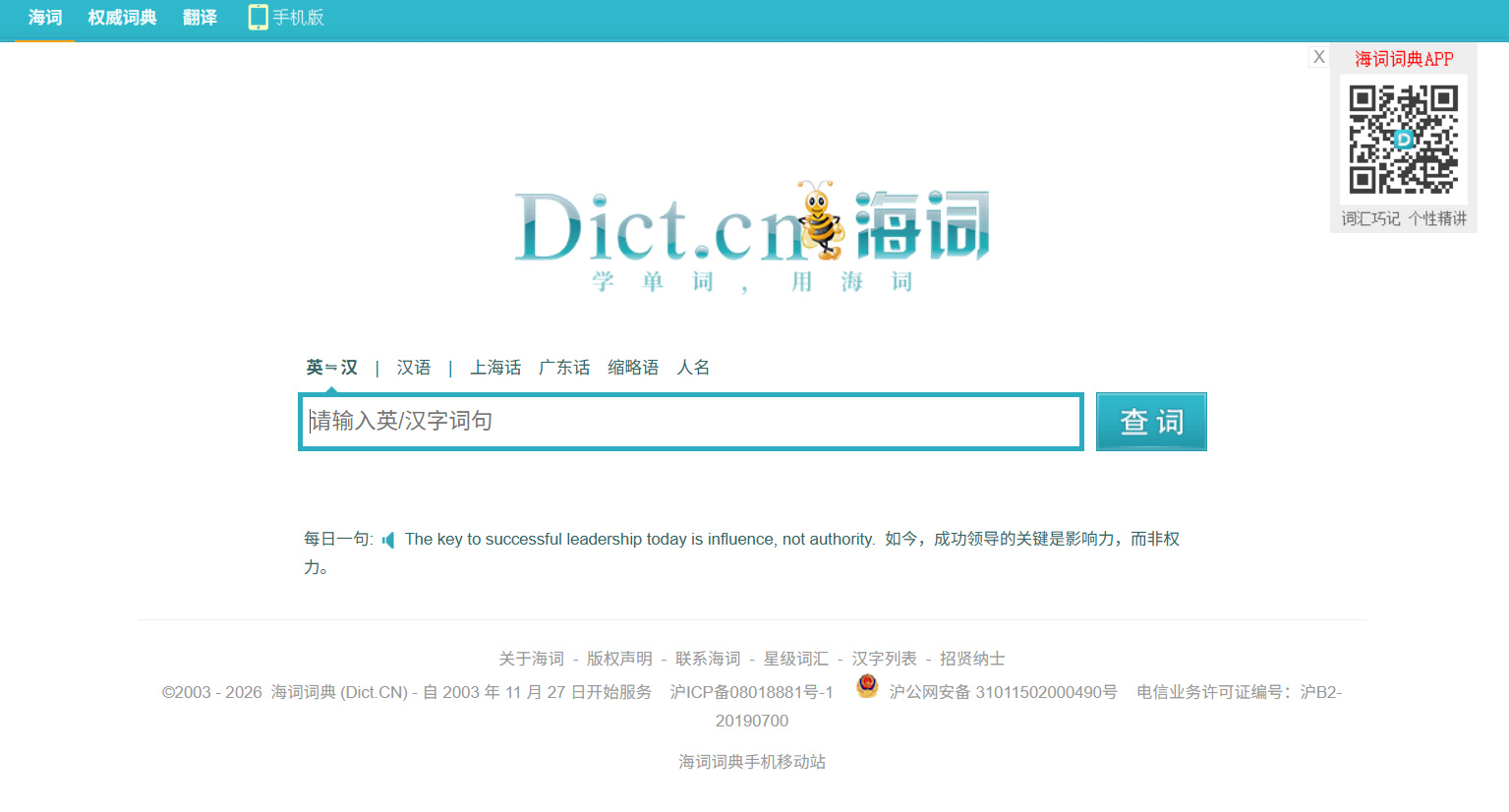Open the 缩略语 abbreviation dictionary
1509x812 pixels.
tap(633, 367)
